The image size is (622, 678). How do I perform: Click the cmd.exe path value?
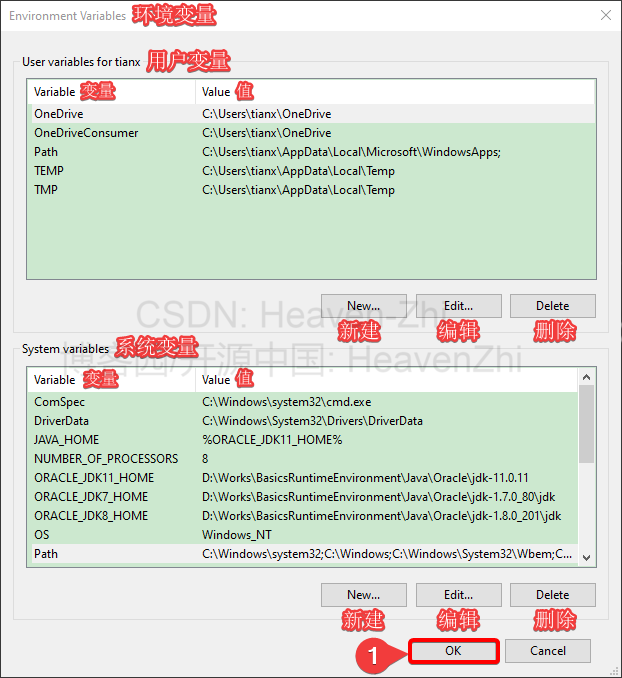click(x=286, y=402)
